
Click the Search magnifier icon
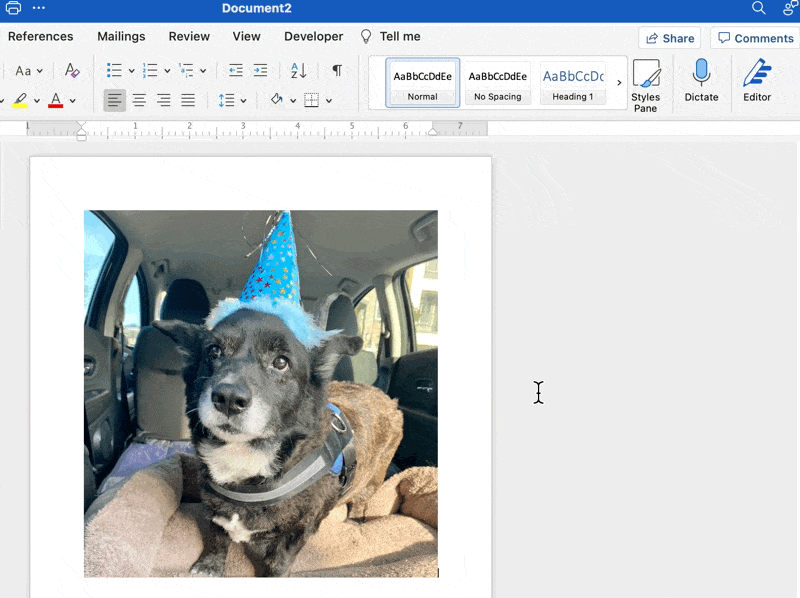[x=759, y=8]
